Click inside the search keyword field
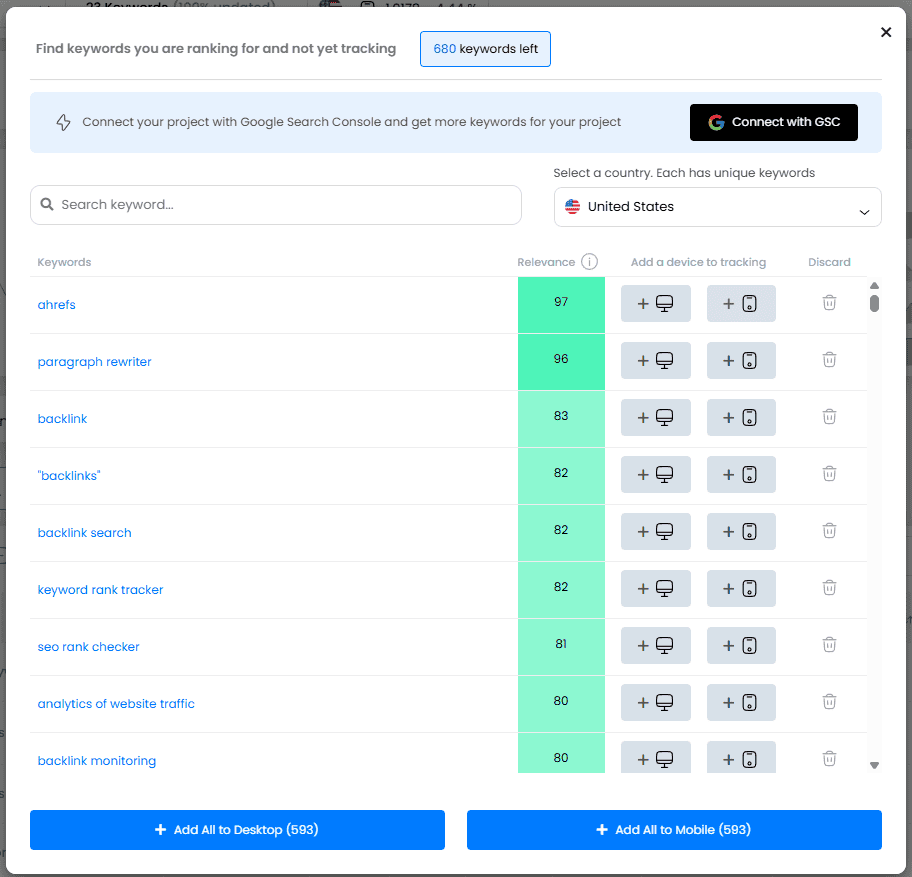 coord(276,204)
